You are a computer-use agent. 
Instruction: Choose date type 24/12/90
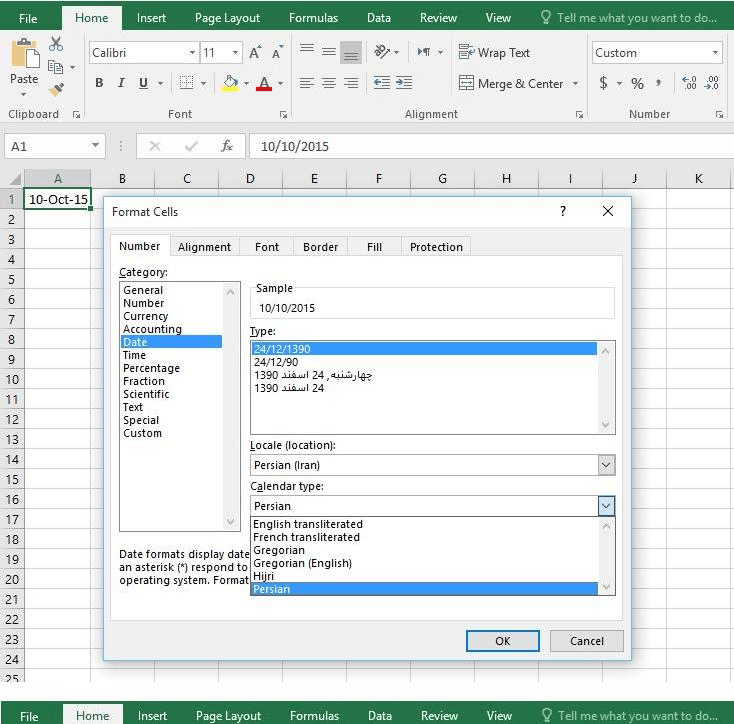tap(276, 362)
